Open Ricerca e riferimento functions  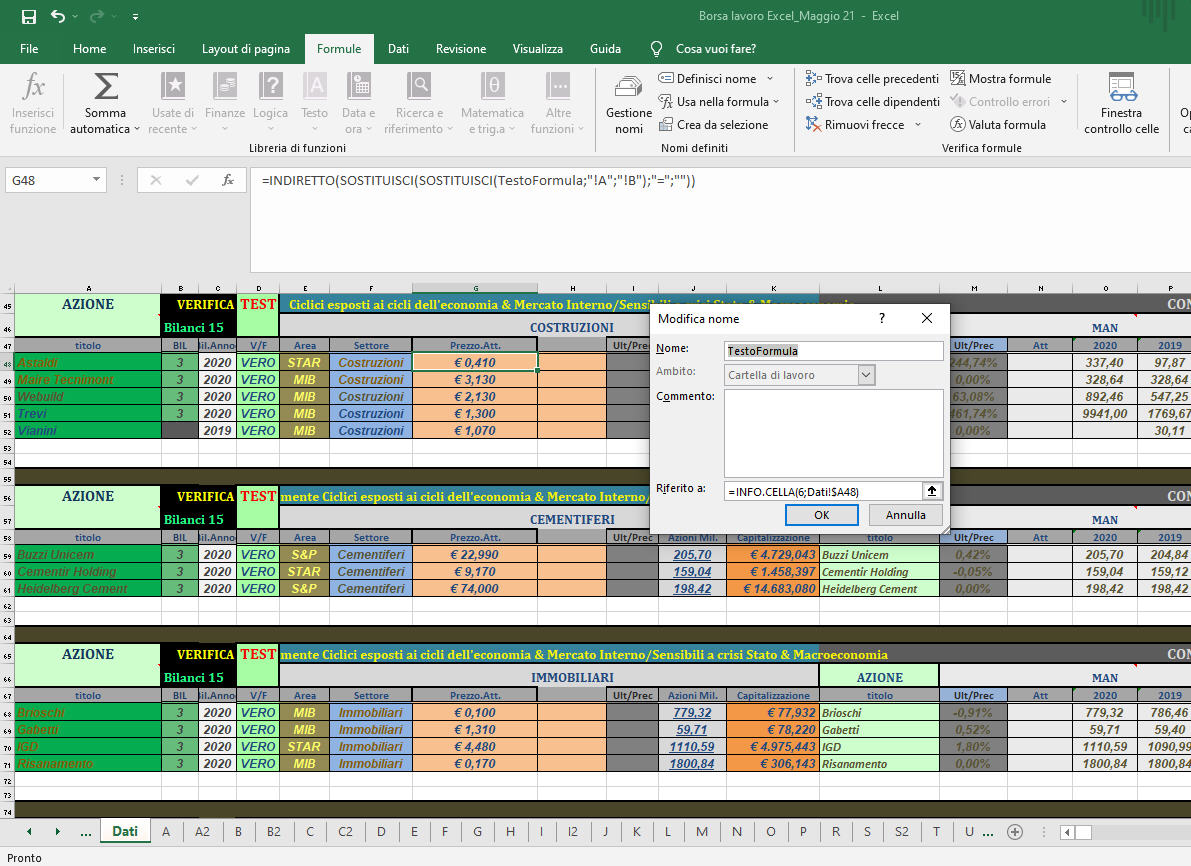(x=419, y=104)
